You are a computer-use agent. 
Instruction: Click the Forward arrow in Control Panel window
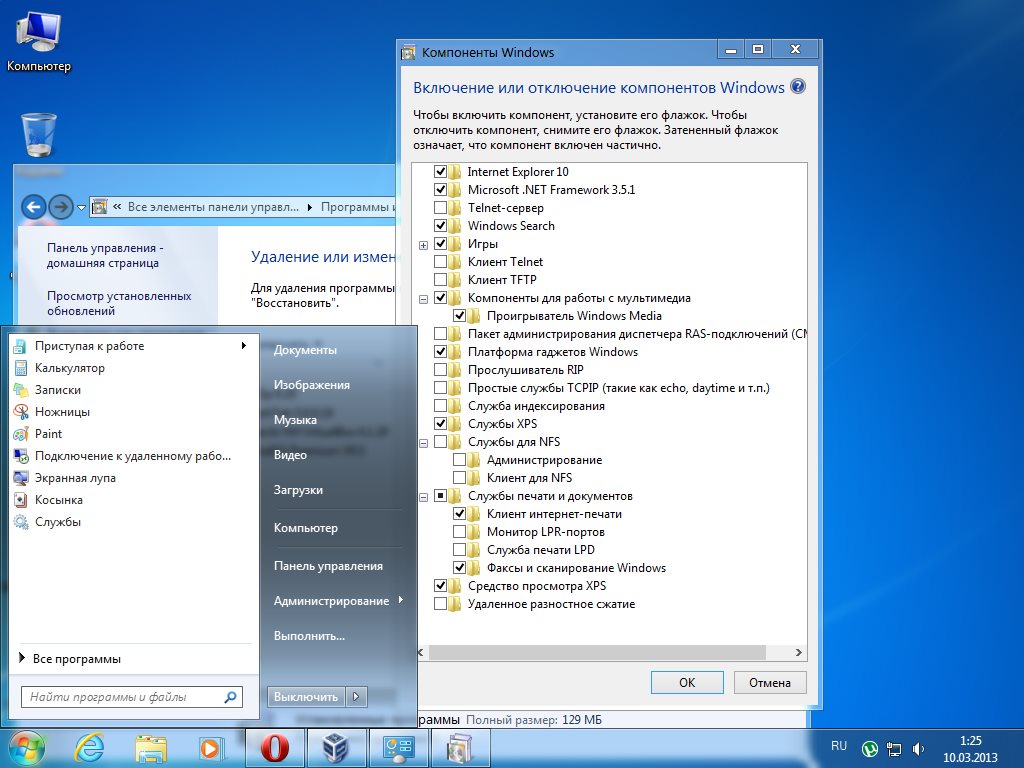[x=61, y=208]
